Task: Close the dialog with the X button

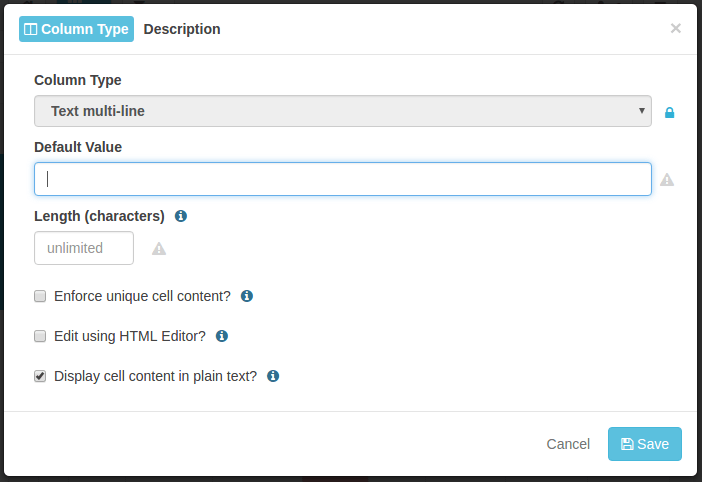Action: [676, 28]
